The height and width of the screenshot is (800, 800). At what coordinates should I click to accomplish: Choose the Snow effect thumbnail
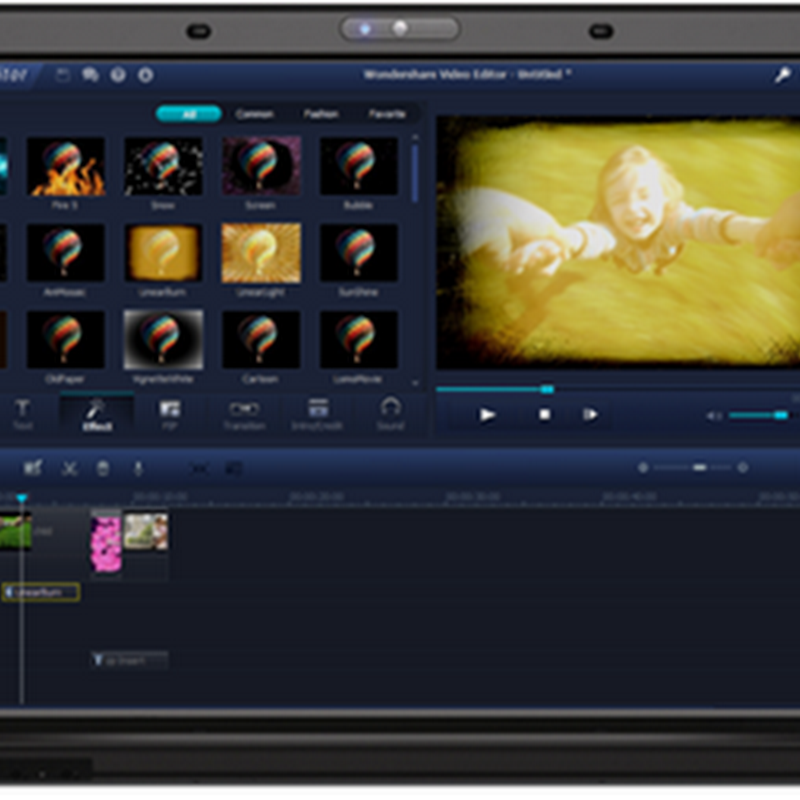163,166
